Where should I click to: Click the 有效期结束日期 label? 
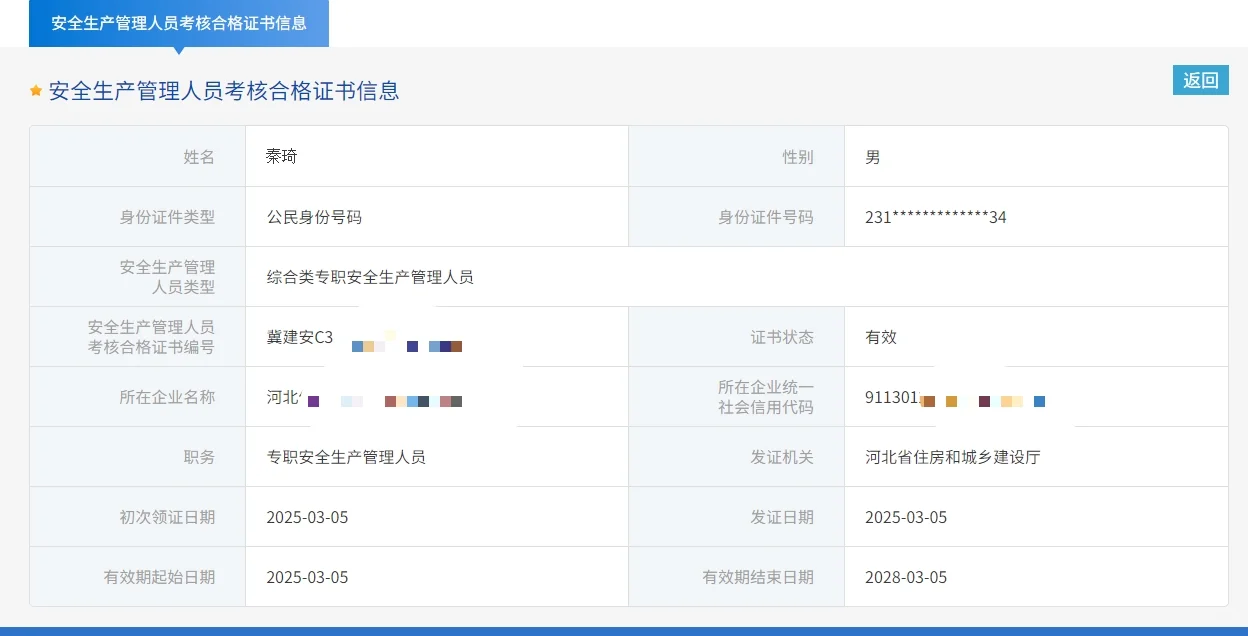[x=758, y=577]
